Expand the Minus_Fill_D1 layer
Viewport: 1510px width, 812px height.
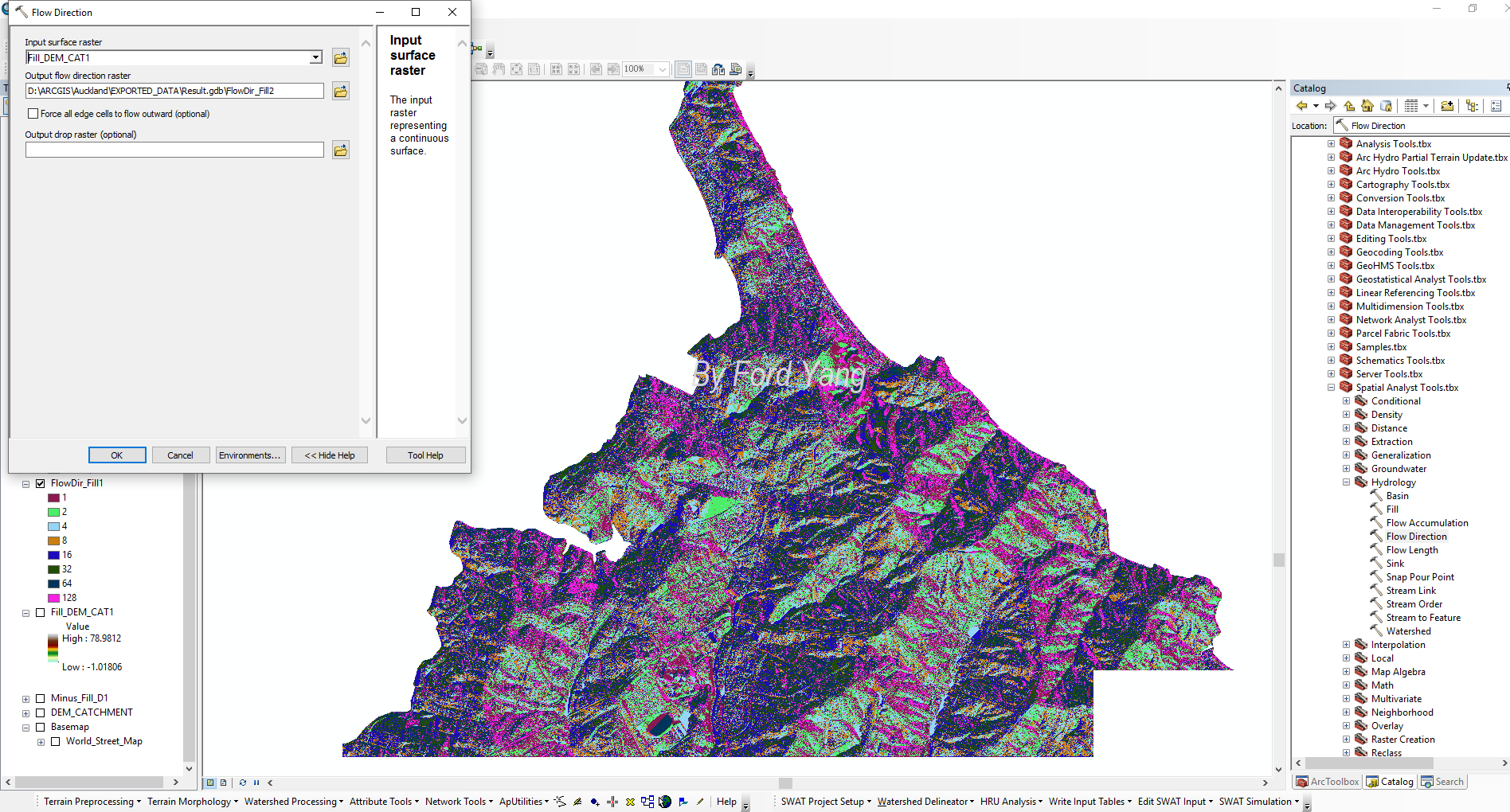(26, 699)
